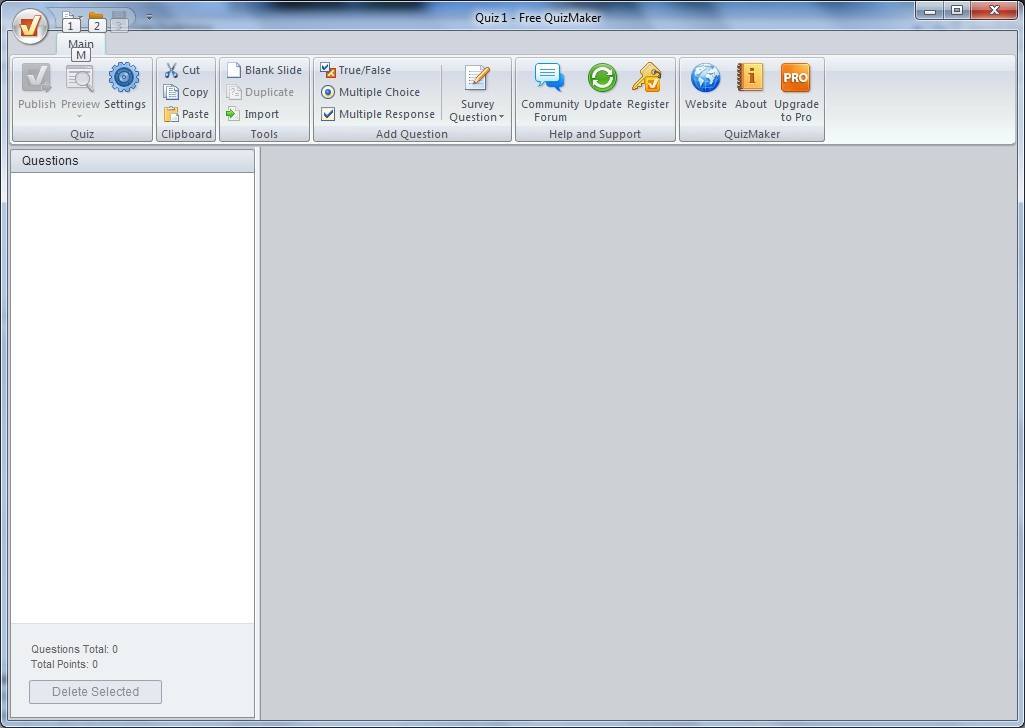Check for QuizMaker updates
This screenshot has width=1025, height=728.
click(602, 88)
